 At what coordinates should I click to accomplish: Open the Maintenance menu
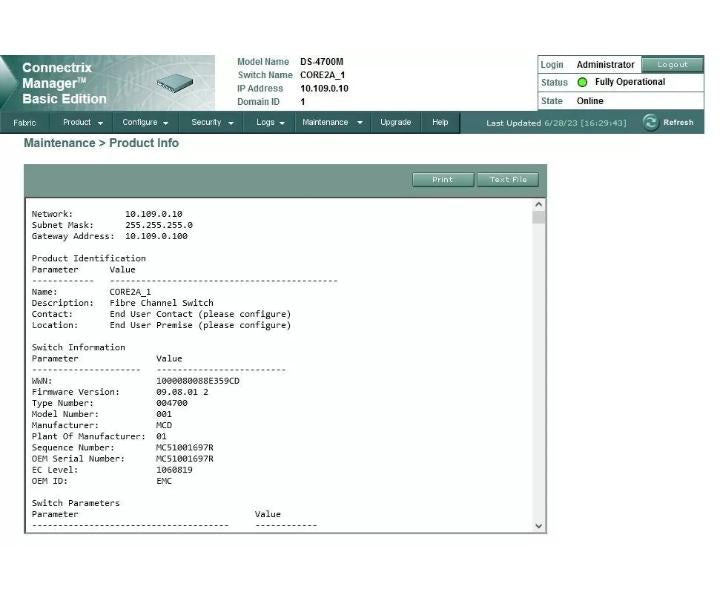pyautogui.click(x=325, y=122)
